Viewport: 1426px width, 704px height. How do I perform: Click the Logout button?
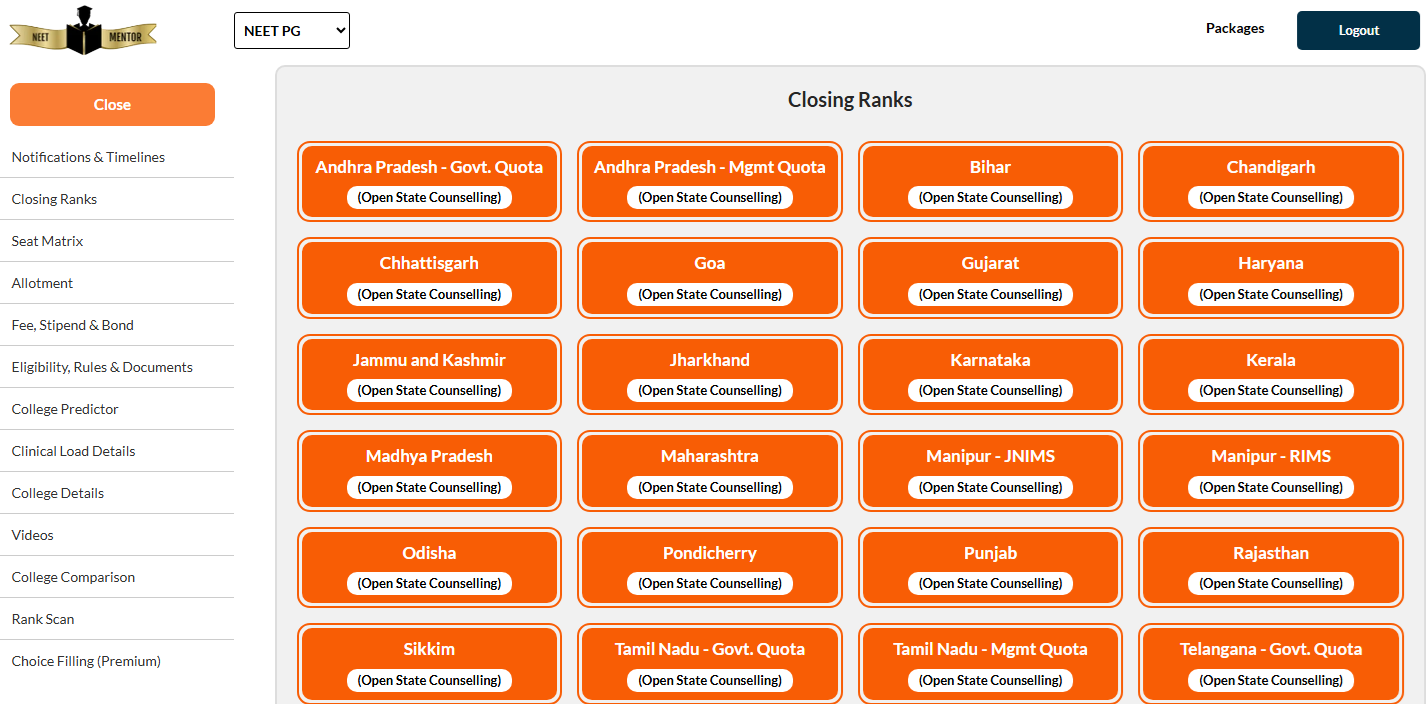tap(1358, 30)
